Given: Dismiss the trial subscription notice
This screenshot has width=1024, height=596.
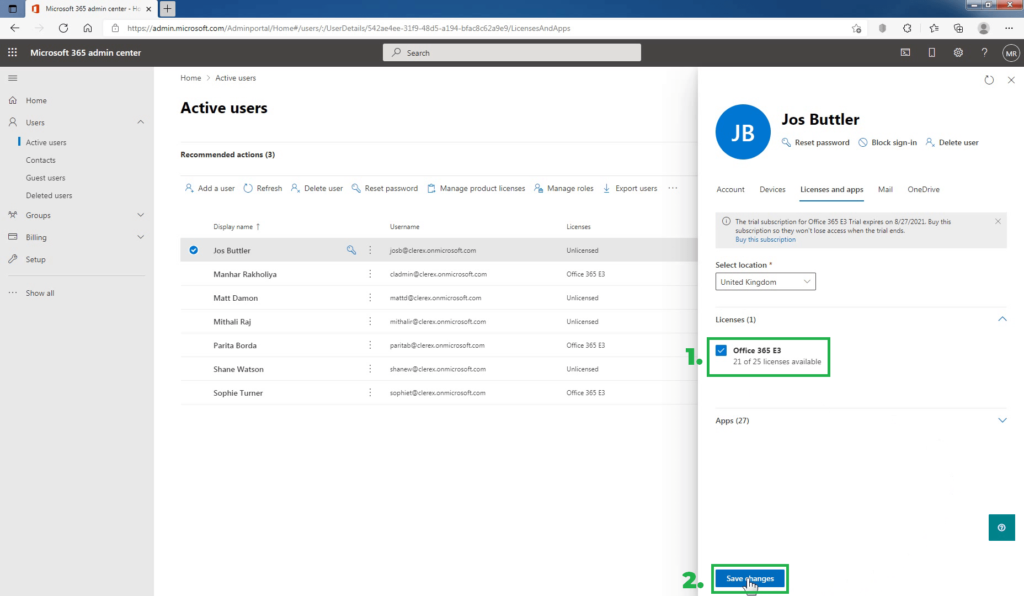Looking at the screenshot, I should [x=998, y=221].
